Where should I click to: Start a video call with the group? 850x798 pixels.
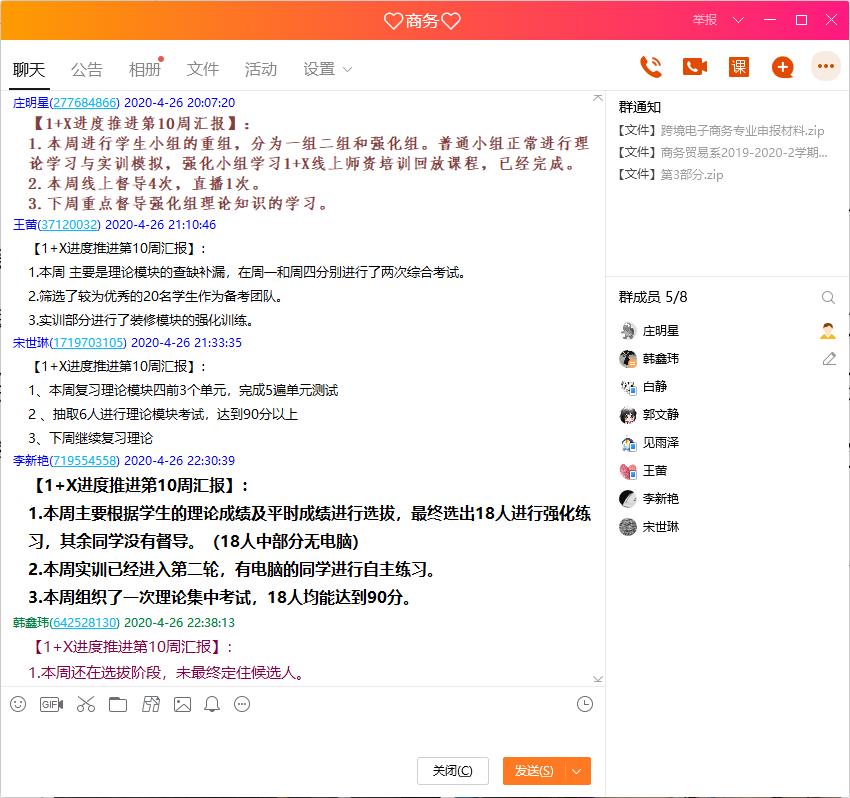coord(693,66)
